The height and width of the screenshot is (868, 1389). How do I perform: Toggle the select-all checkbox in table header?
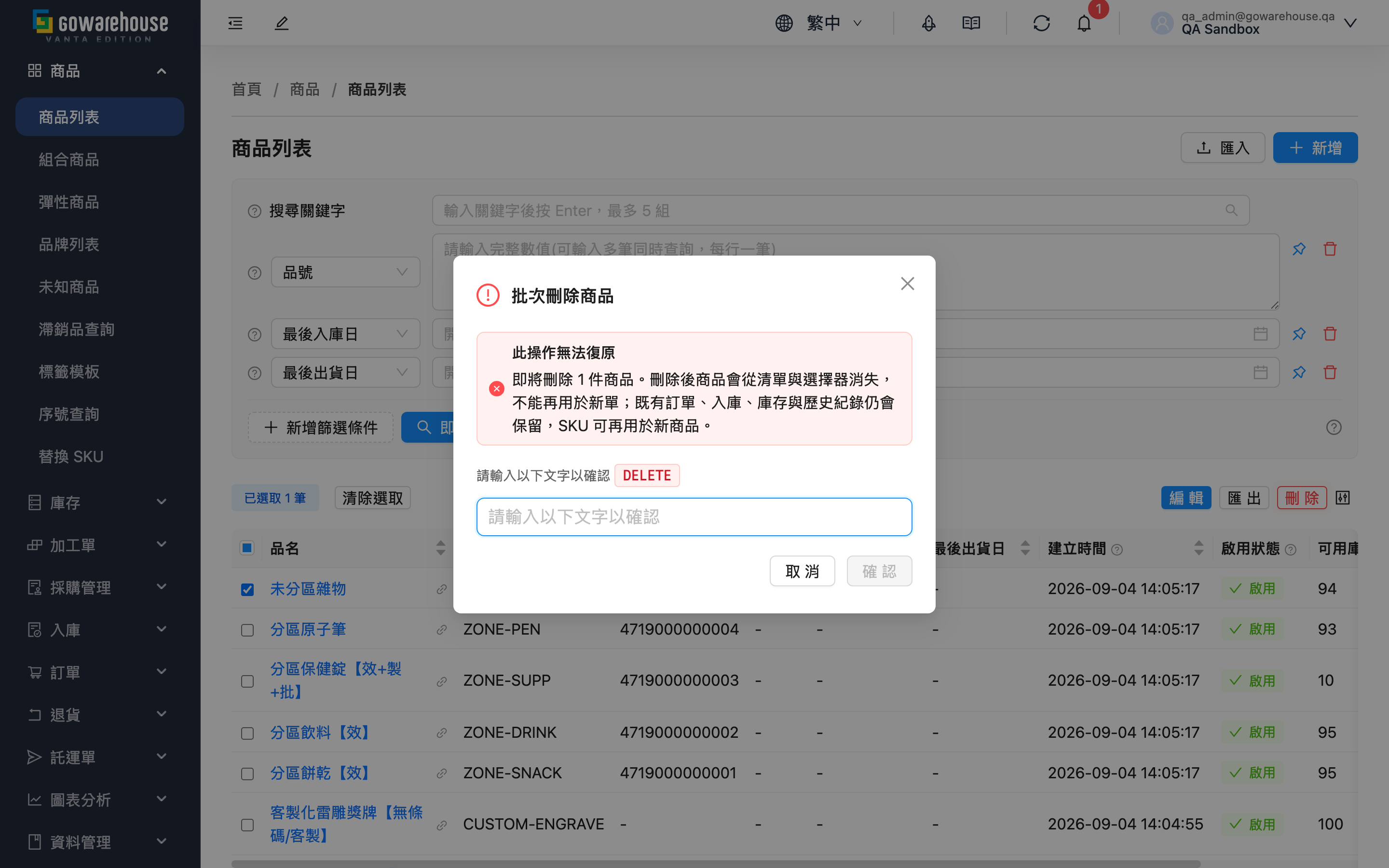coord(247,548)
